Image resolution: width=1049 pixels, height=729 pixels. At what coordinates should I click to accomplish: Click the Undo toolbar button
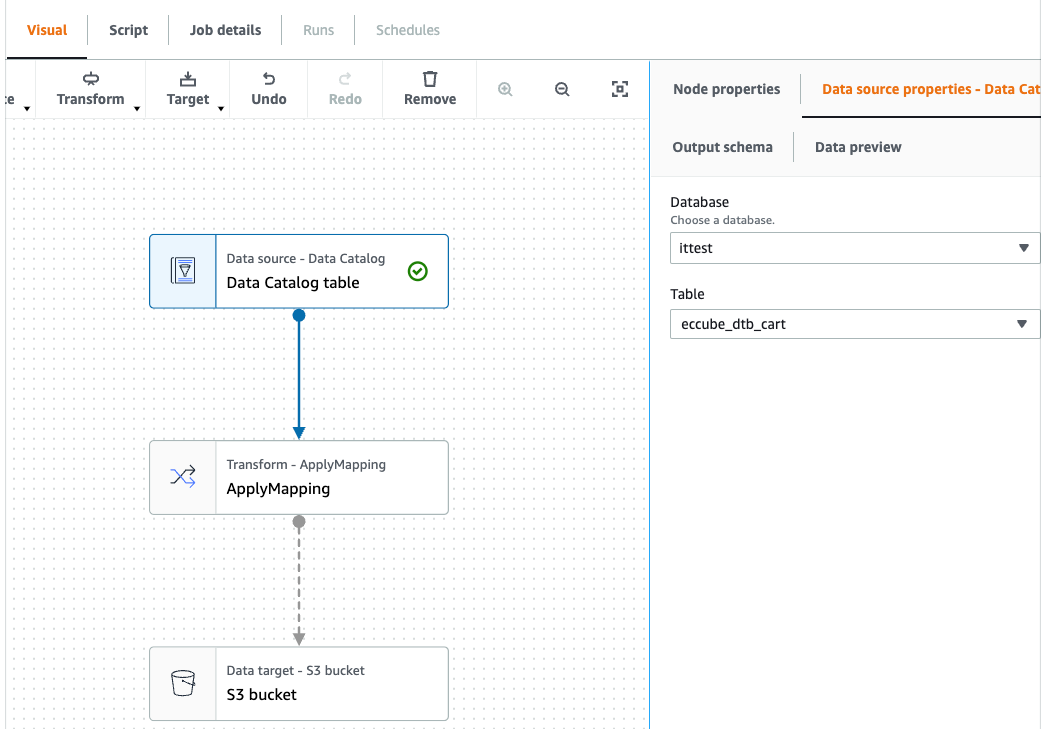(x=269, y=90)
